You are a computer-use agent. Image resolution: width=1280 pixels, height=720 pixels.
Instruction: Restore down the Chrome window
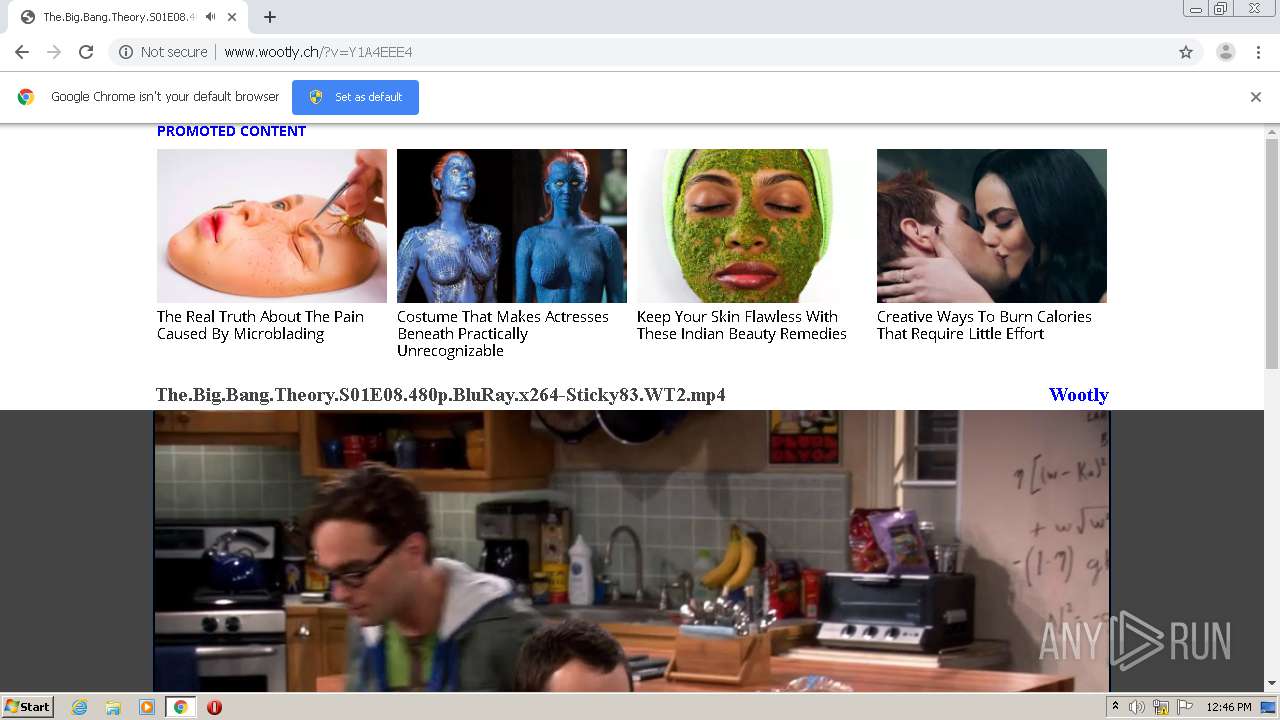click(x=1220, y=9)
